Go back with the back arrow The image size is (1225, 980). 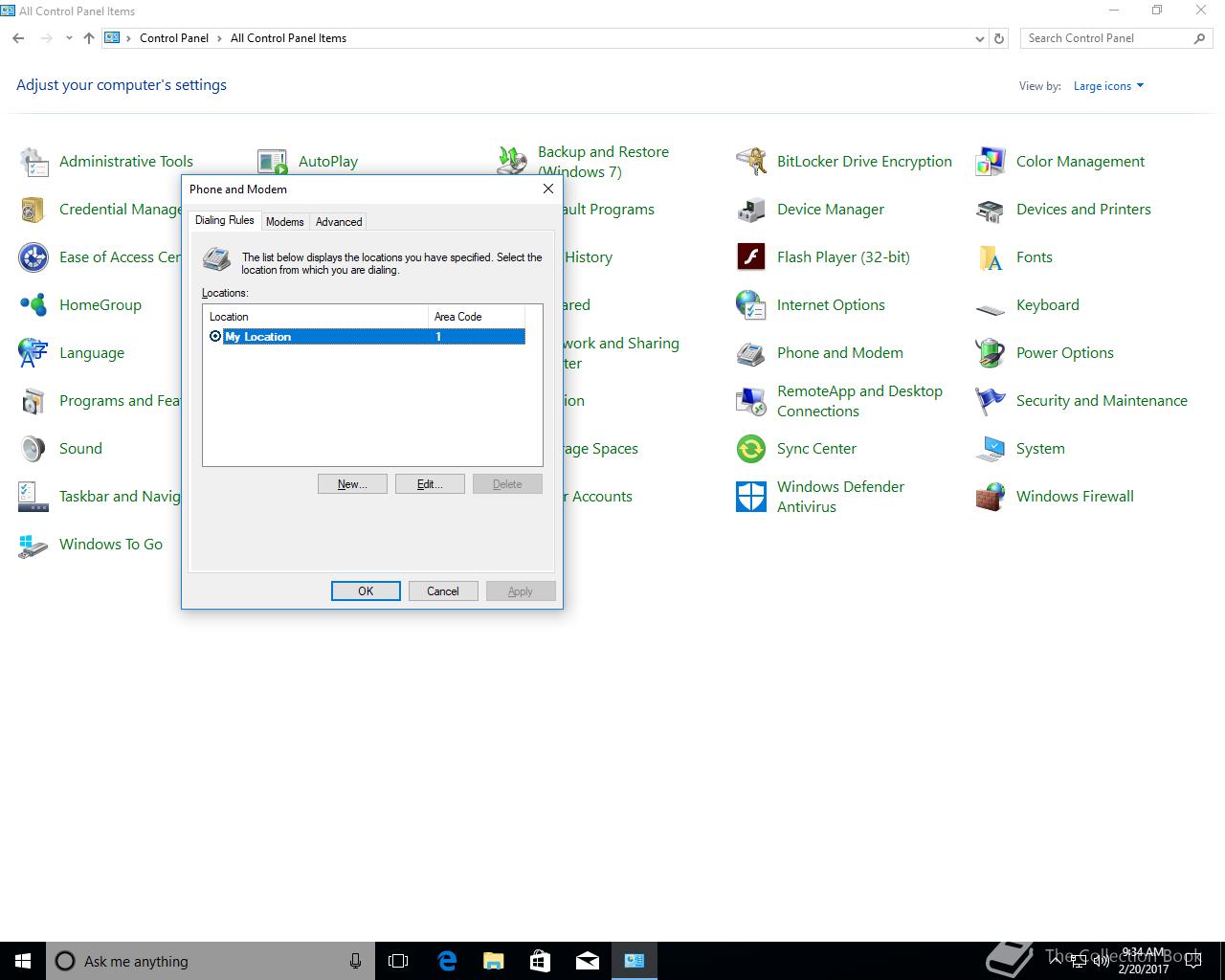coord(18,38)
